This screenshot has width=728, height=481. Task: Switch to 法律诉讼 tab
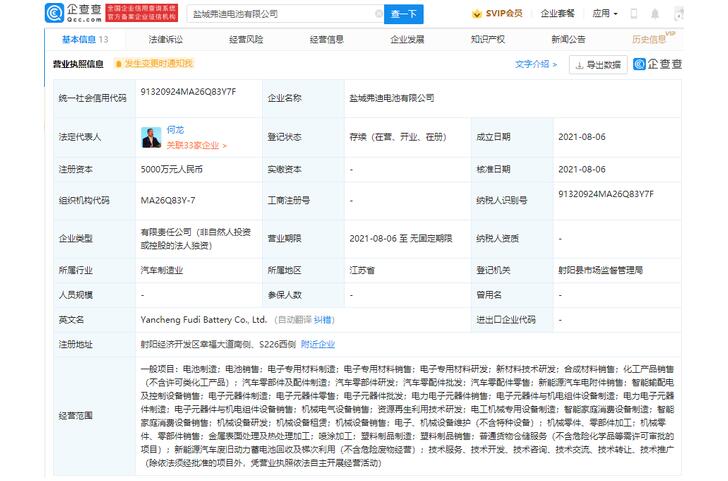point(165,39)
